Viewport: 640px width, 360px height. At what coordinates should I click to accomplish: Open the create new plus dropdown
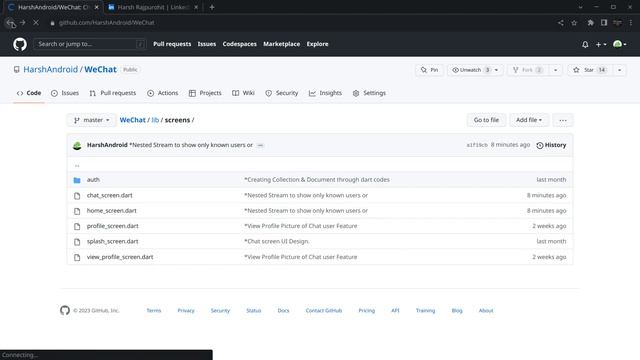[601, 44]
